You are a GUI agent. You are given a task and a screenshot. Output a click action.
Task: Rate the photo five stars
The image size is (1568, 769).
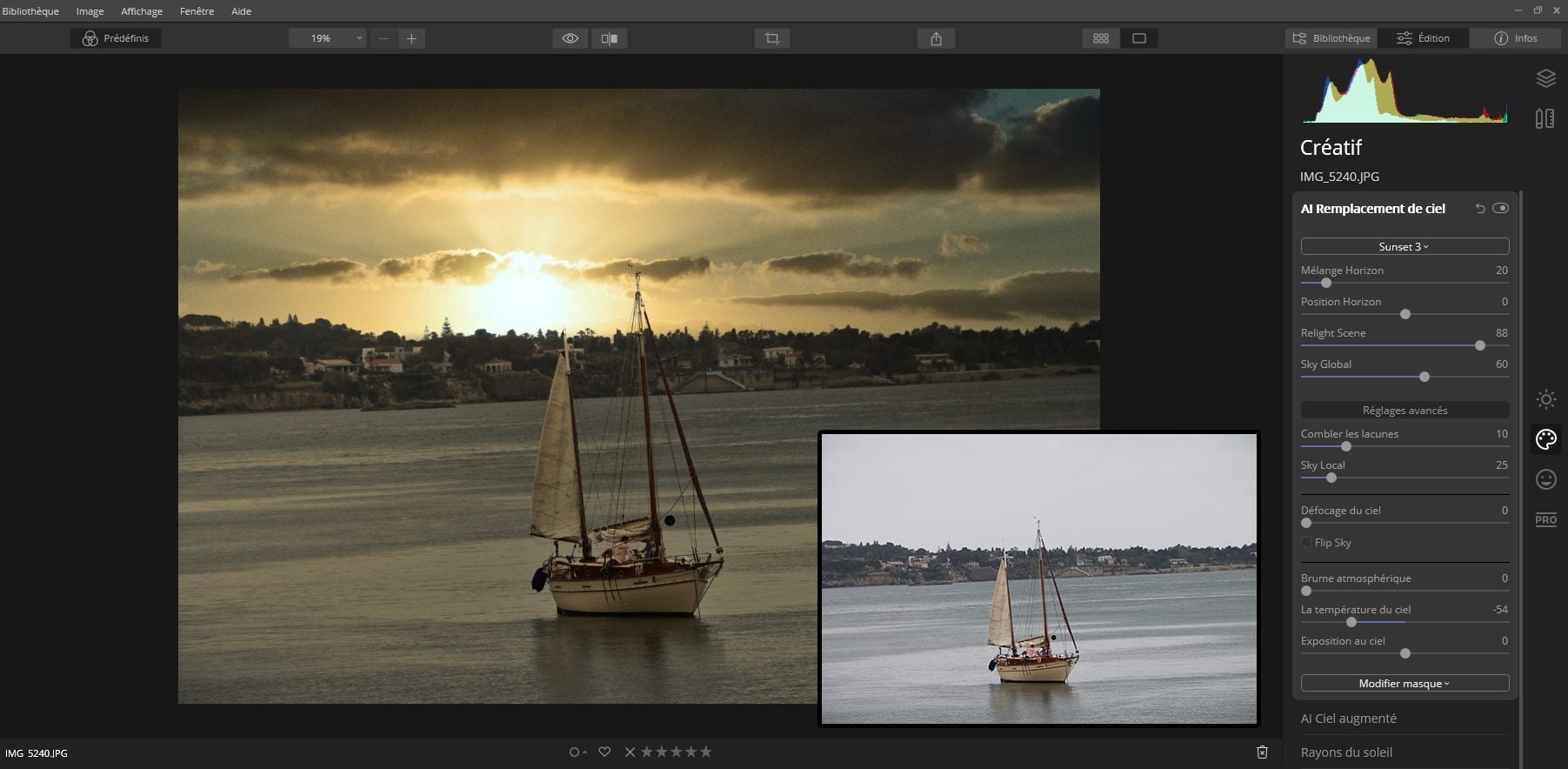coord(705,752)
